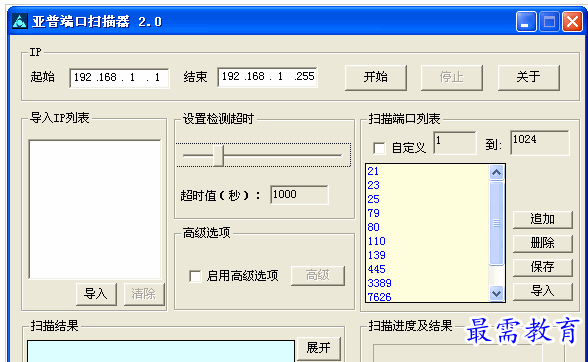Select port 445 in the port list
This screenshot has height=362, width=588.
[x=427, y=269]
